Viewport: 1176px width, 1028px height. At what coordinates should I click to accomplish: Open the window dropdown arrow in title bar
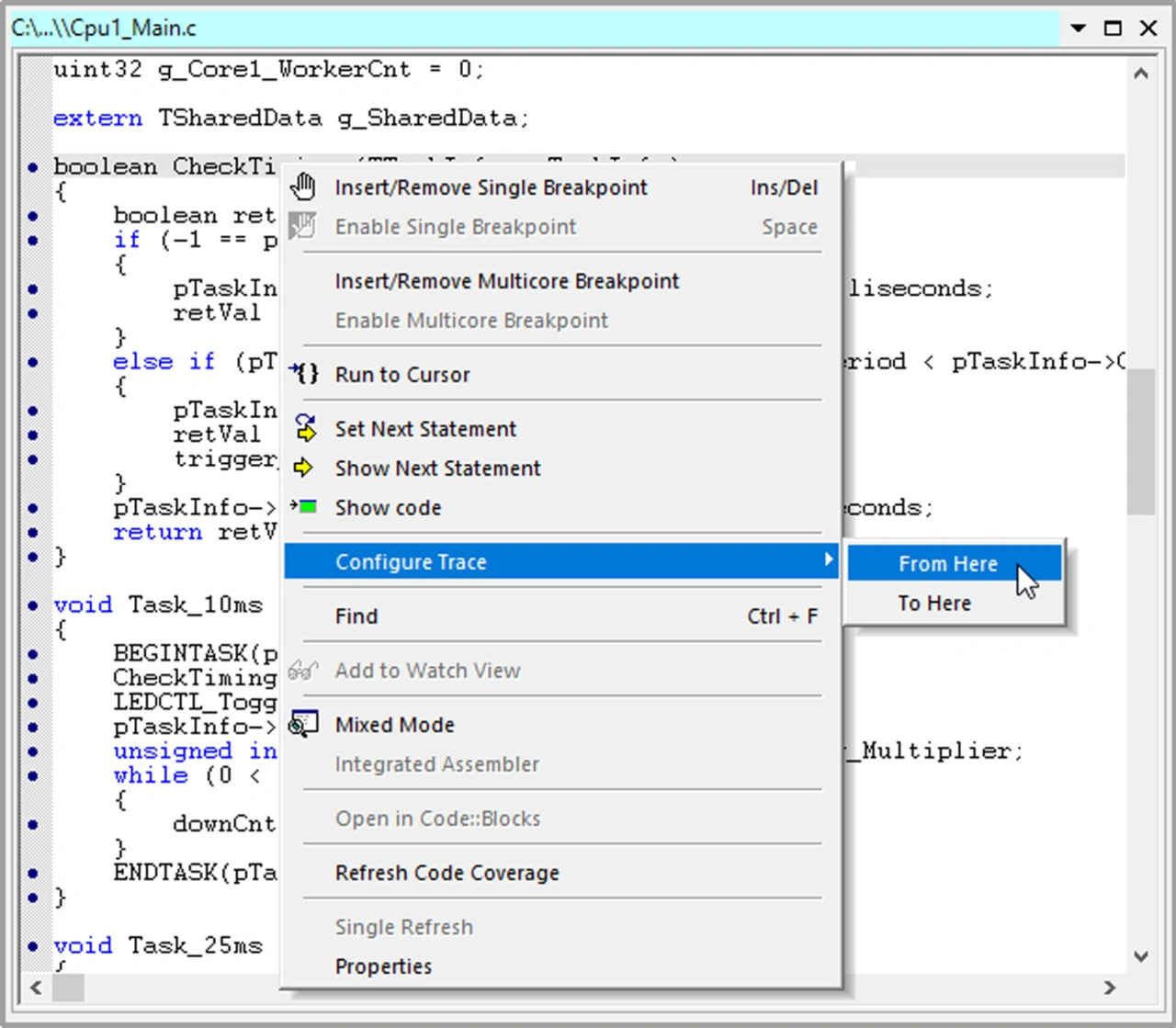click(1079, 28)
